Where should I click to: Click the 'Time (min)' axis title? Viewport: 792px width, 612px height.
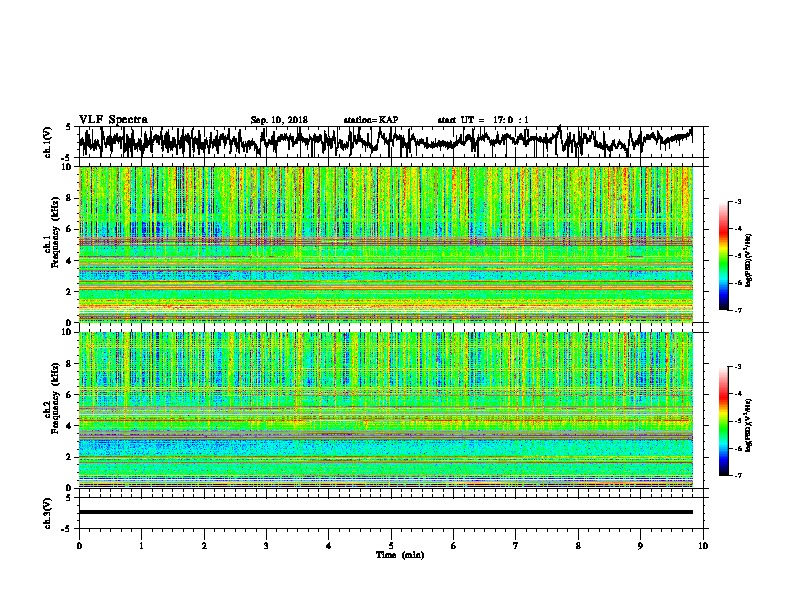point(400,555)
